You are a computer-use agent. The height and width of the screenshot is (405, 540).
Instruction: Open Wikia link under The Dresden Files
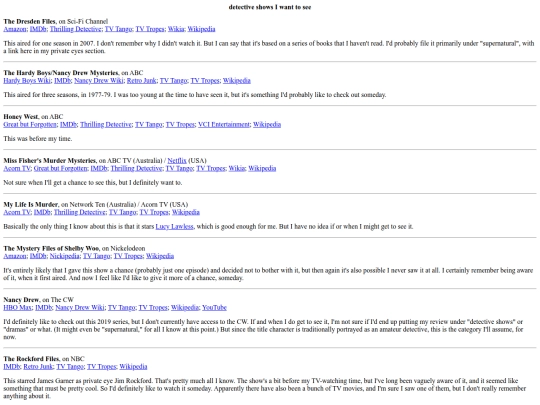point(176,29)
